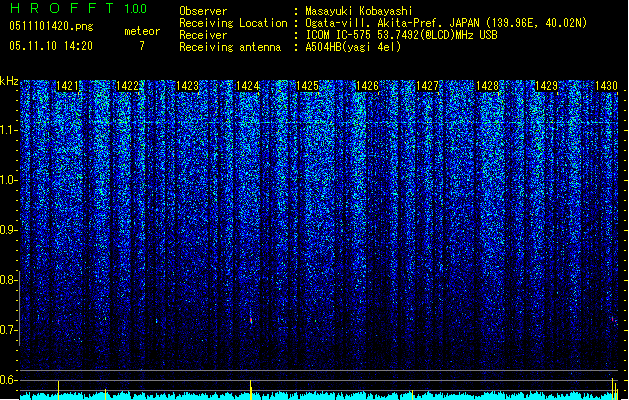Click the 1430 time marker
629x400 pixels.
(x=606, y=86)
